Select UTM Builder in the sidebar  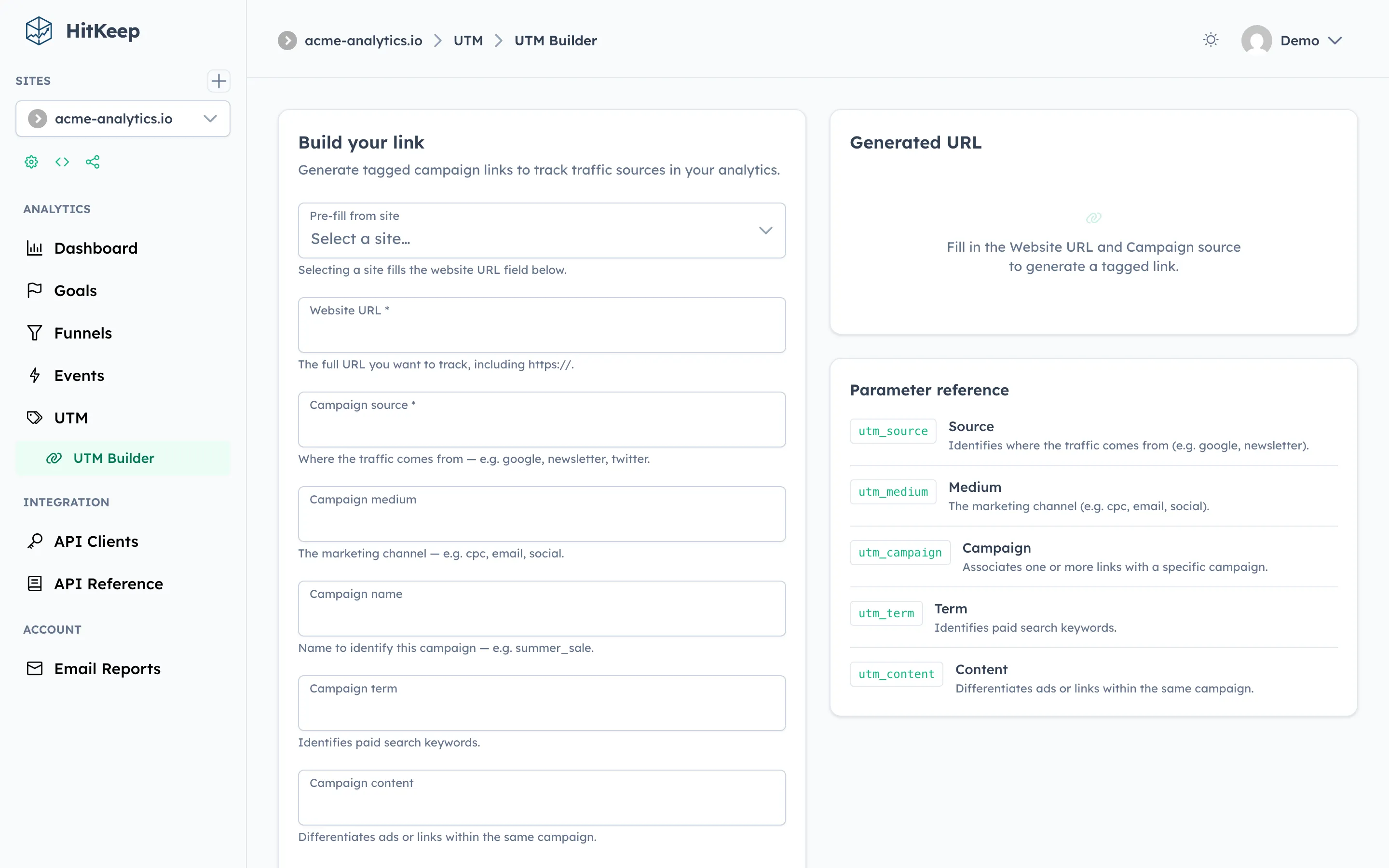tap(114, 458)
